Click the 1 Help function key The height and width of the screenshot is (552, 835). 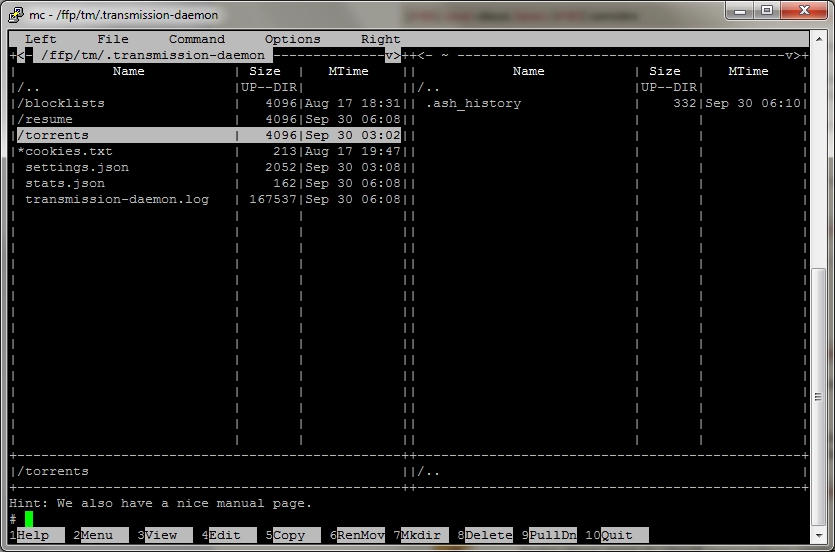click(x=37, y=535)
